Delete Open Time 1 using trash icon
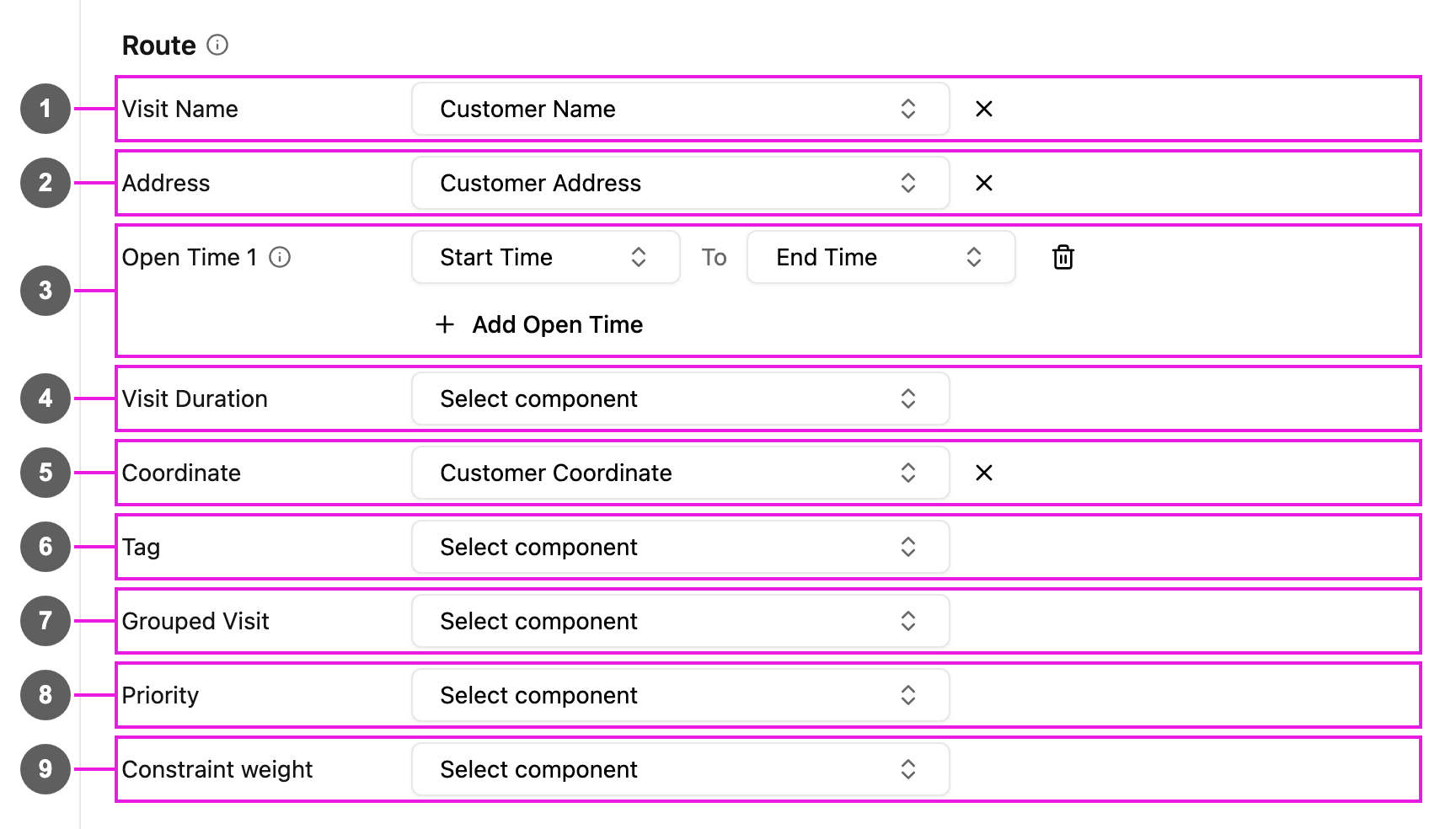Screen dimensions: 1456x829 [1063, 257]
